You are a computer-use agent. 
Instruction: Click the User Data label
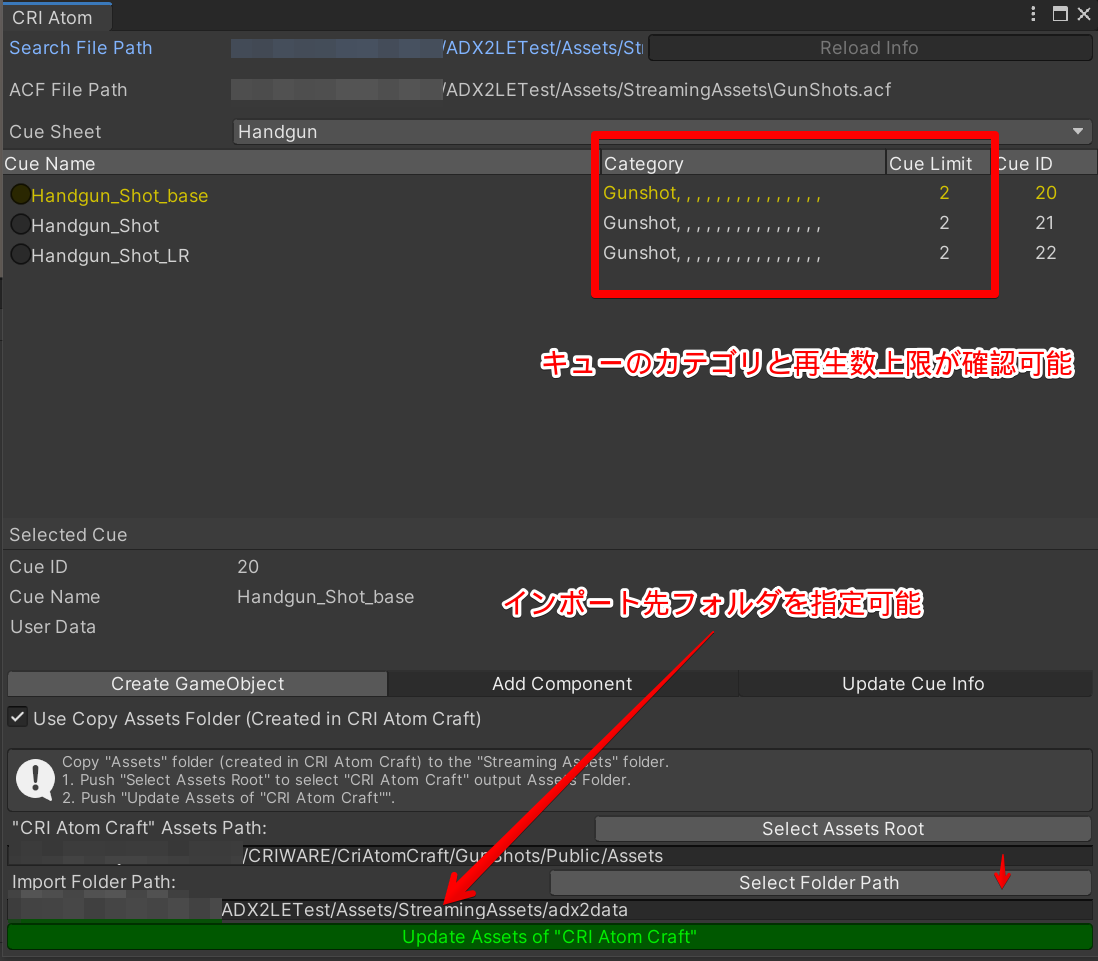coord(53,627)
